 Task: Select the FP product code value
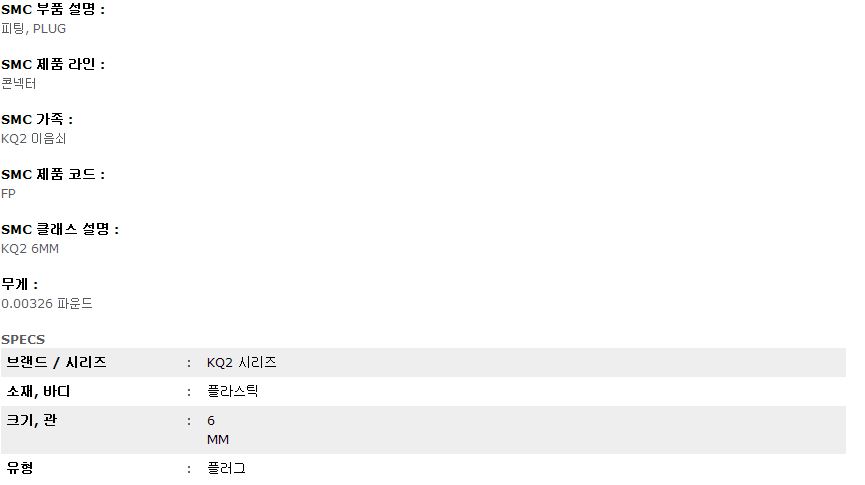[x=8, y=194]
